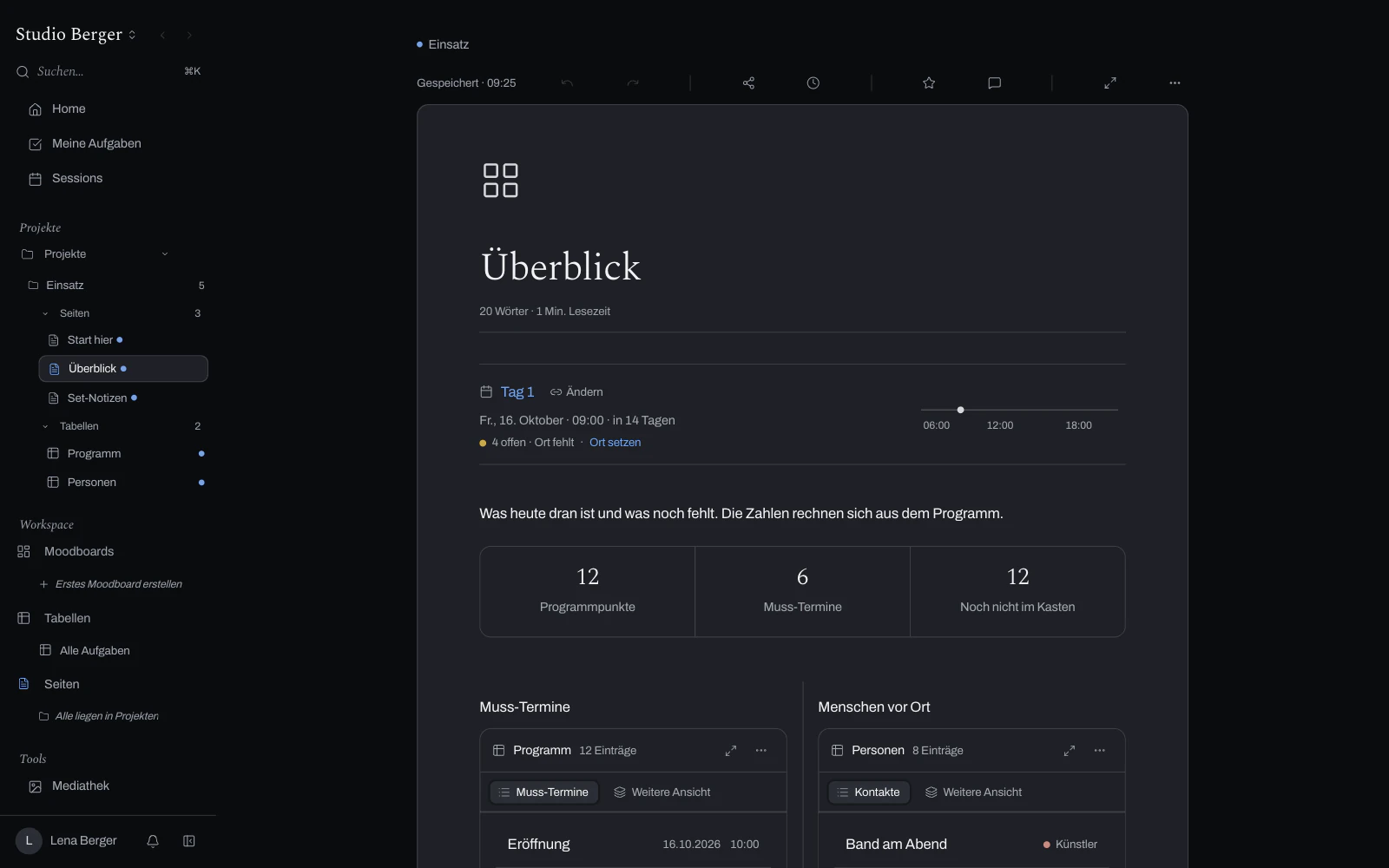Navigate back with the left arrow
The height and width of the screenshot is (868, 1389).
[x=162, y=35]
